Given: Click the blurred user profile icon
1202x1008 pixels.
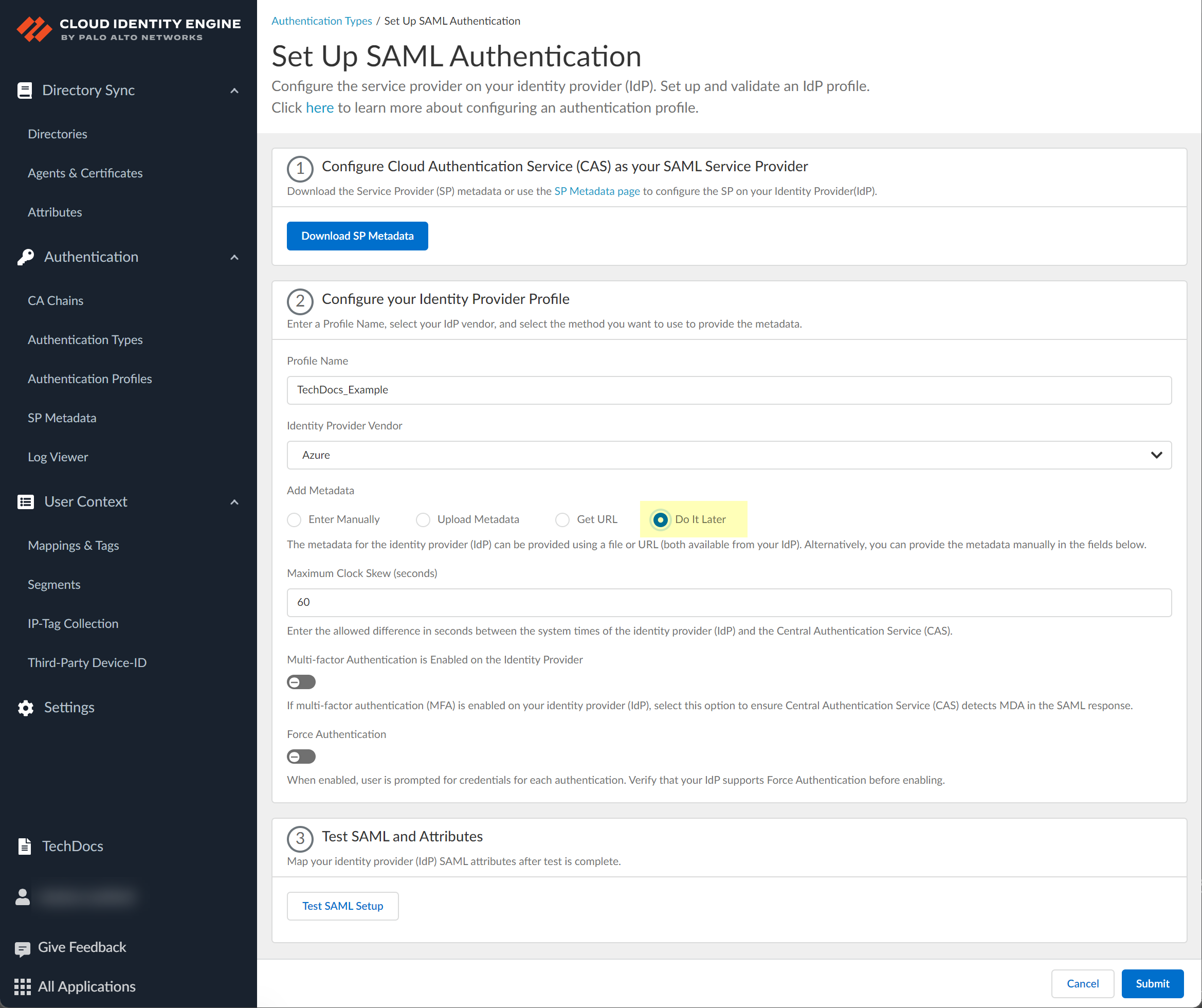Looking at the screenshot, I should tap(22, 897).
